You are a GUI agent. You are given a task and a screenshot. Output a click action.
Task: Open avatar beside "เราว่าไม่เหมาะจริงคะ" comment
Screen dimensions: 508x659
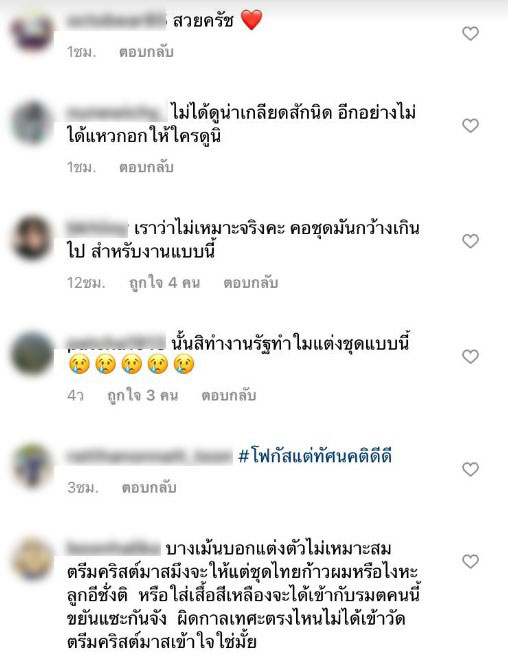coord(32,238)
